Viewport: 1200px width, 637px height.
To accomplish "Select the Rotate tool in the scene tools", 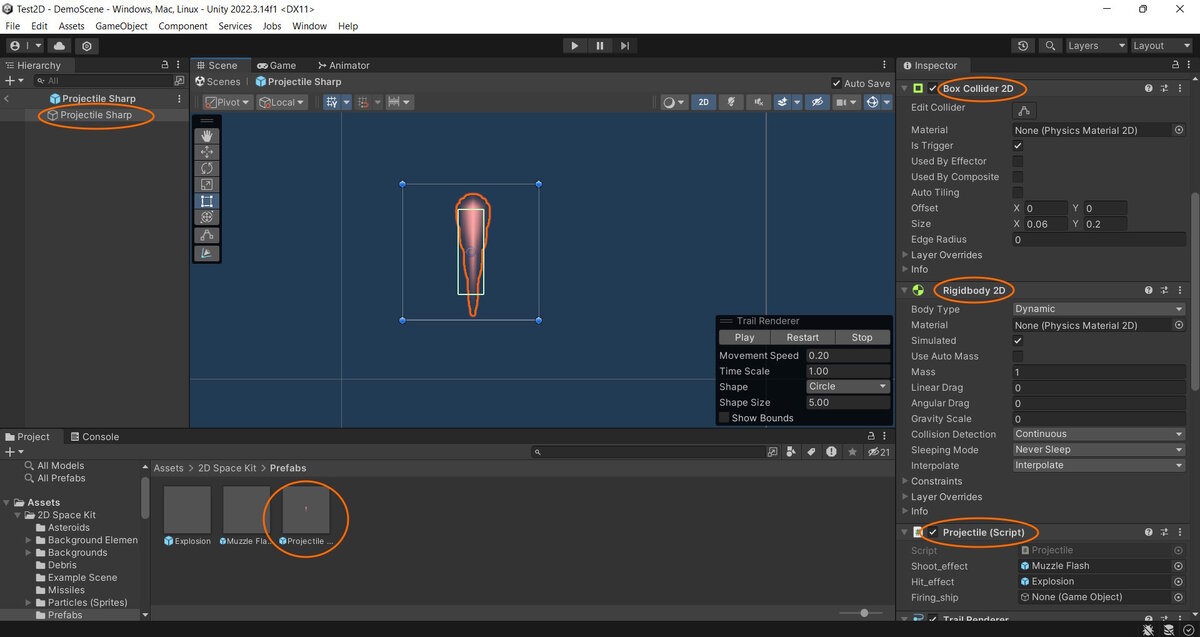I will 207,169.
